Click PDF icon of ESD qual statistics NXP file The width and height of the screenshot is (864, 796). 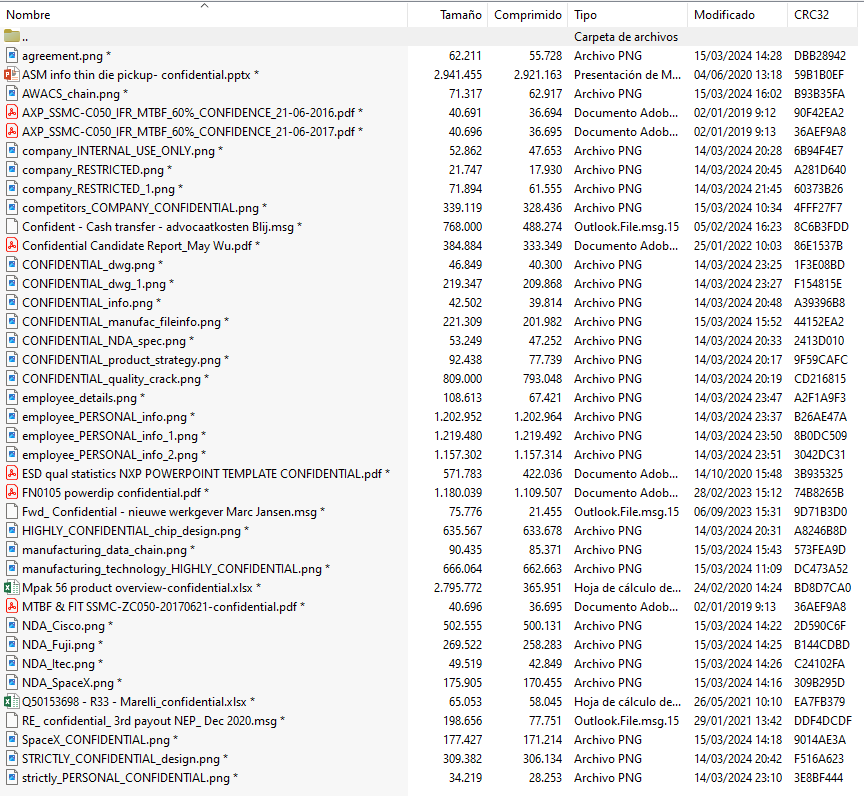(x=12, y=474)
